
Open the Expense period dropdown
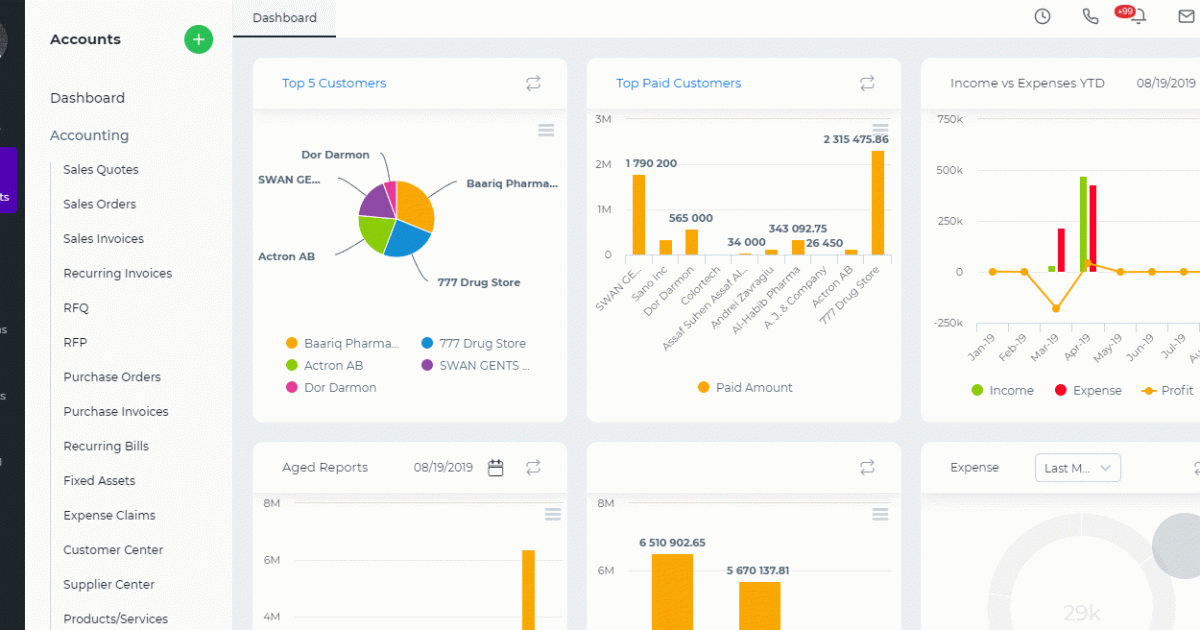point(1078,468)
